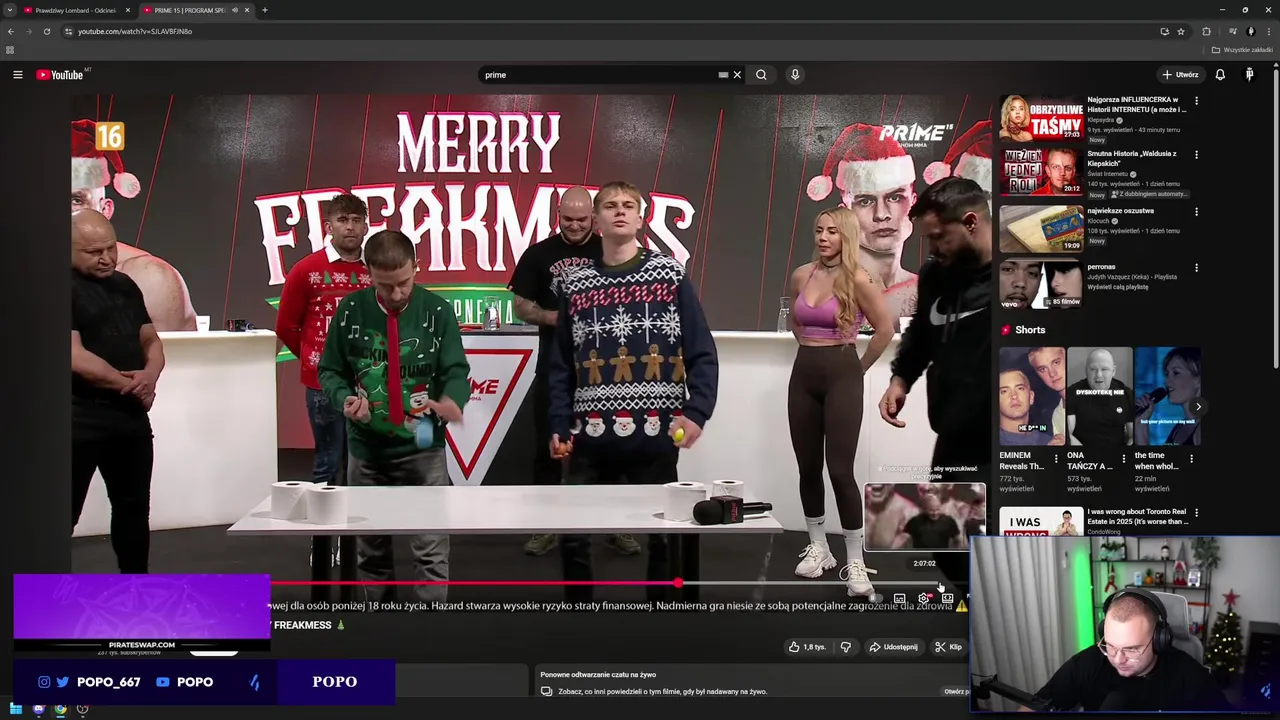Open options for Smutna Historia video

(1196, 155)
